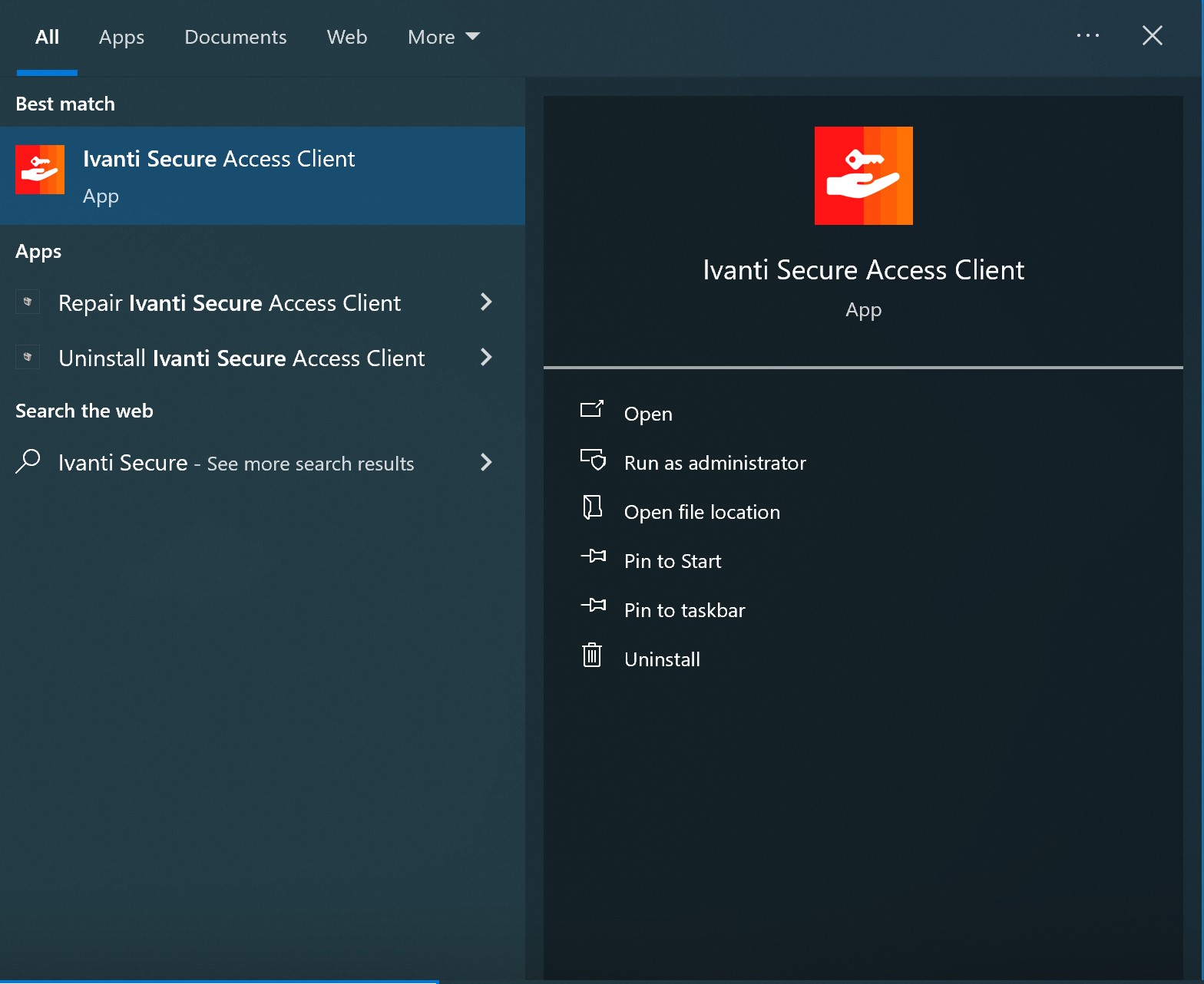The width and height of the screenshot is (1204, 984).
Task: Choose Pin to taskbar
Action: 685,610
